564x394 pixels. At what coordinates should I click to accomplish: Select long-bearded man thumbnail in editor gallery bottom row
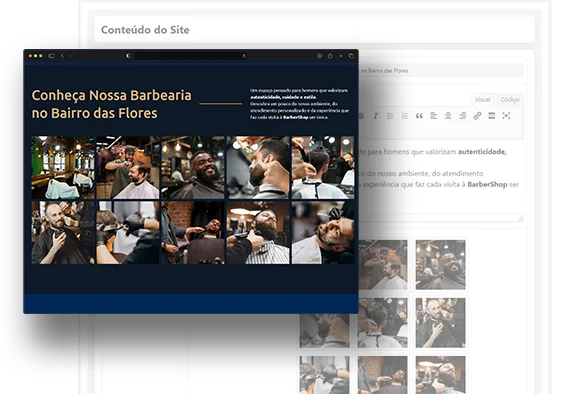[441, 375]
